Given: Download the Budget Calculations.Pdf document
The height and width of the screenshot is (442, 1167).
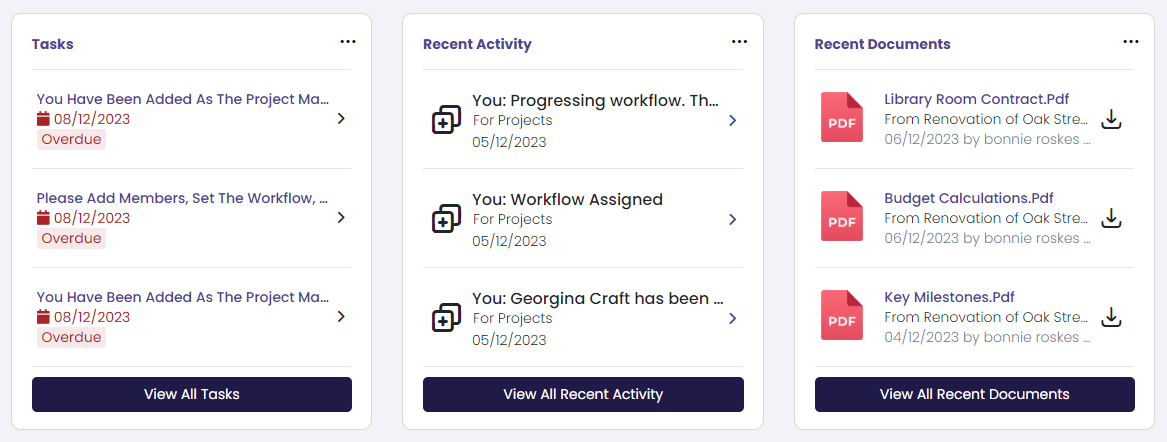Looking at the screenshot, I should [1110, 218].
